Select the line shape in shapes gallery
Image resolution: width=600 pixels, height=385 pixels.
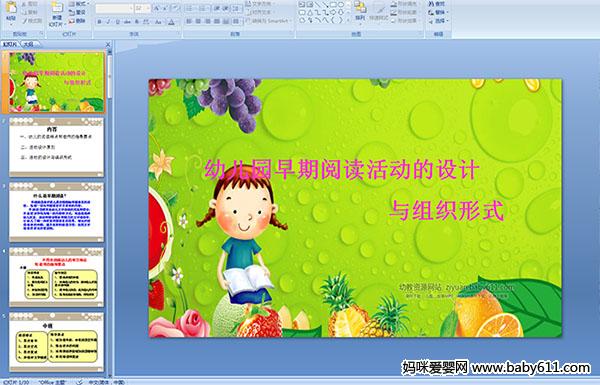317,5
